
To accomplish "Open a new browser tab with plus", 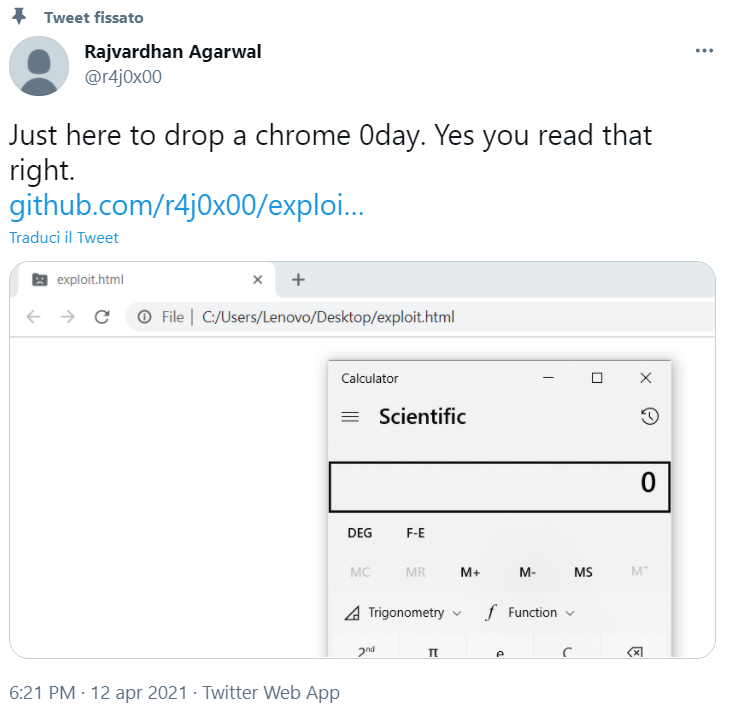I will pos(297,280).
